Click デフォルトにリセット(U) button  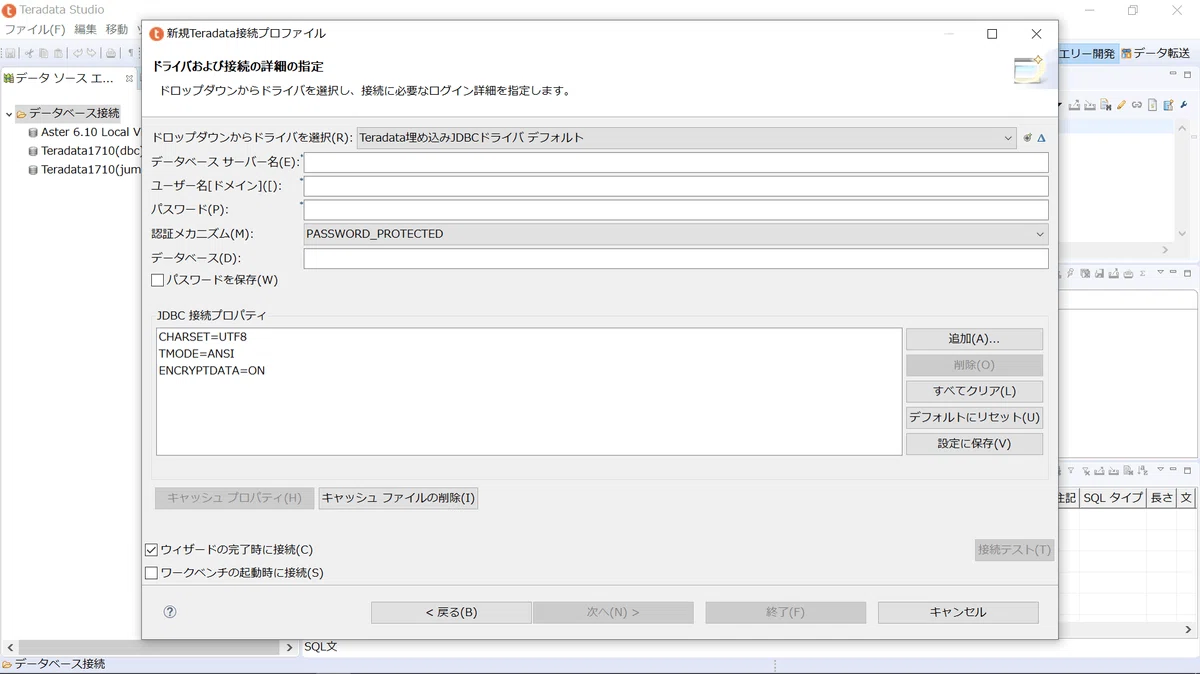pyautogui.click(x=974, y=417)
